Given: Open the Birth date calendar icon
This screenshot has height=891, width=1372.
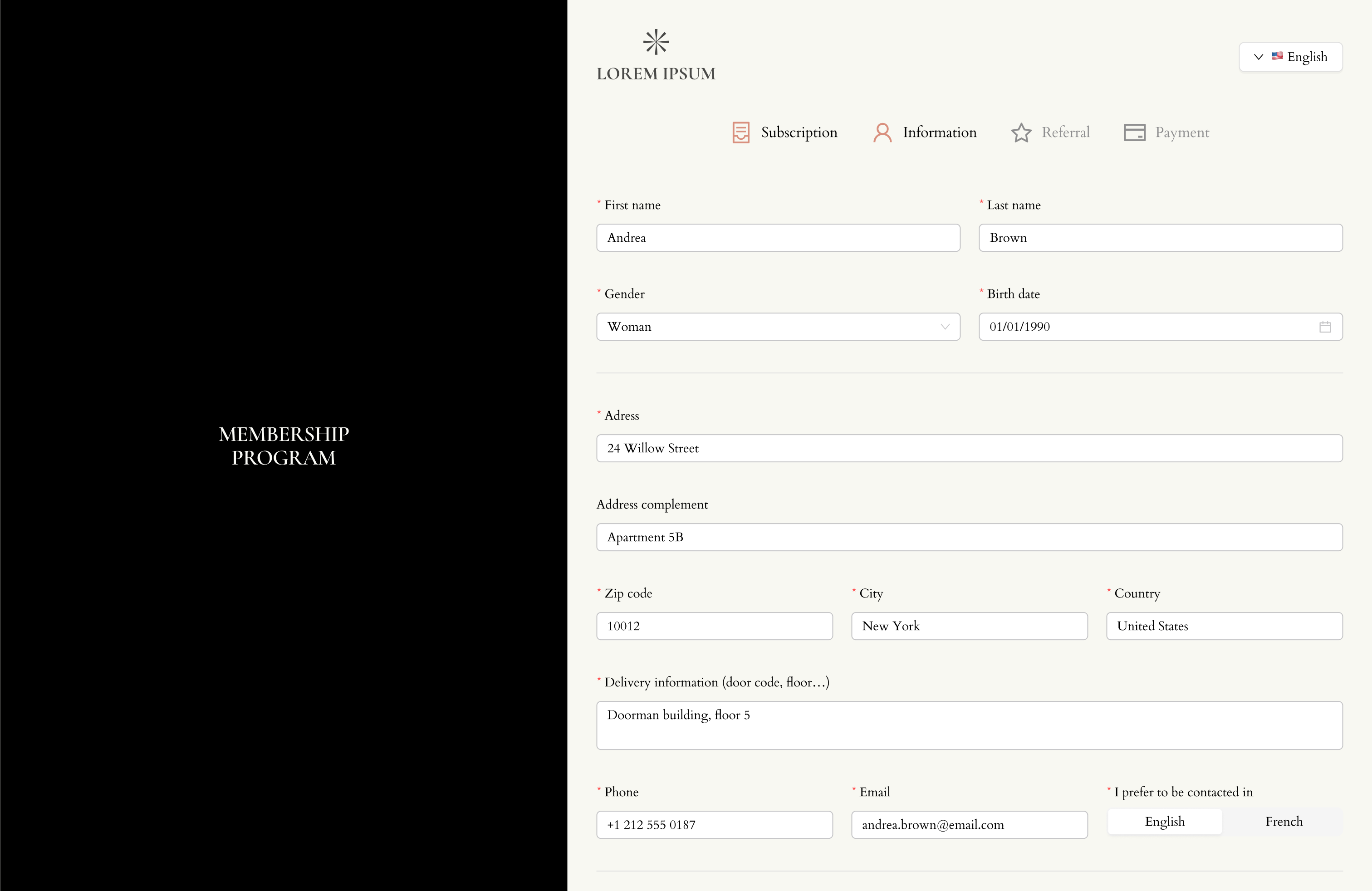Looking at the screenshot, I should [1325, 327].
